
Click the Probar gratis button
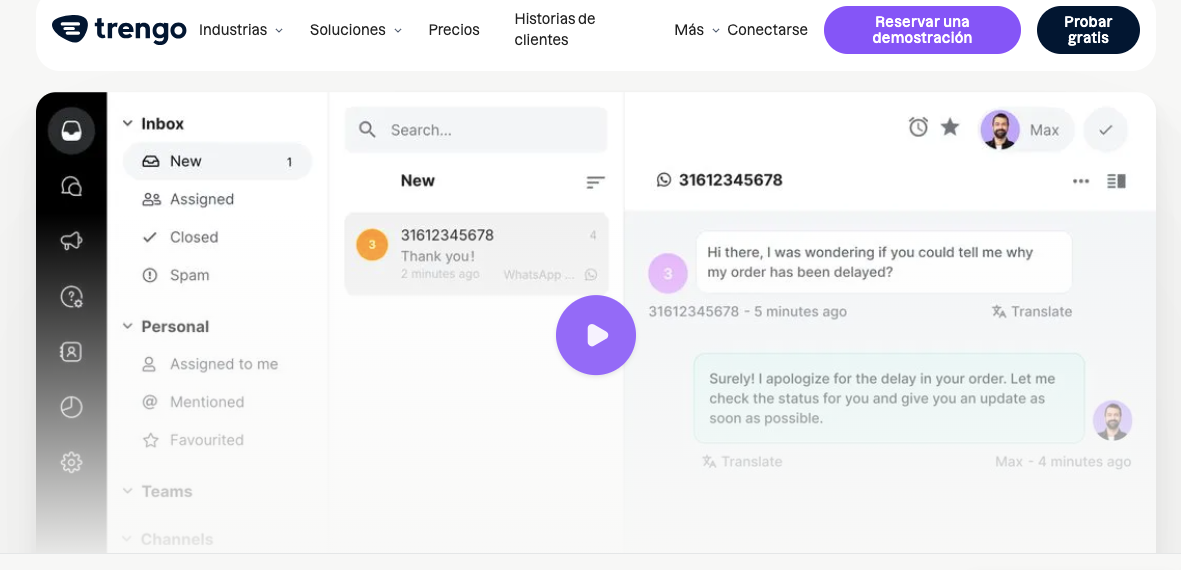pos(1088,30)
